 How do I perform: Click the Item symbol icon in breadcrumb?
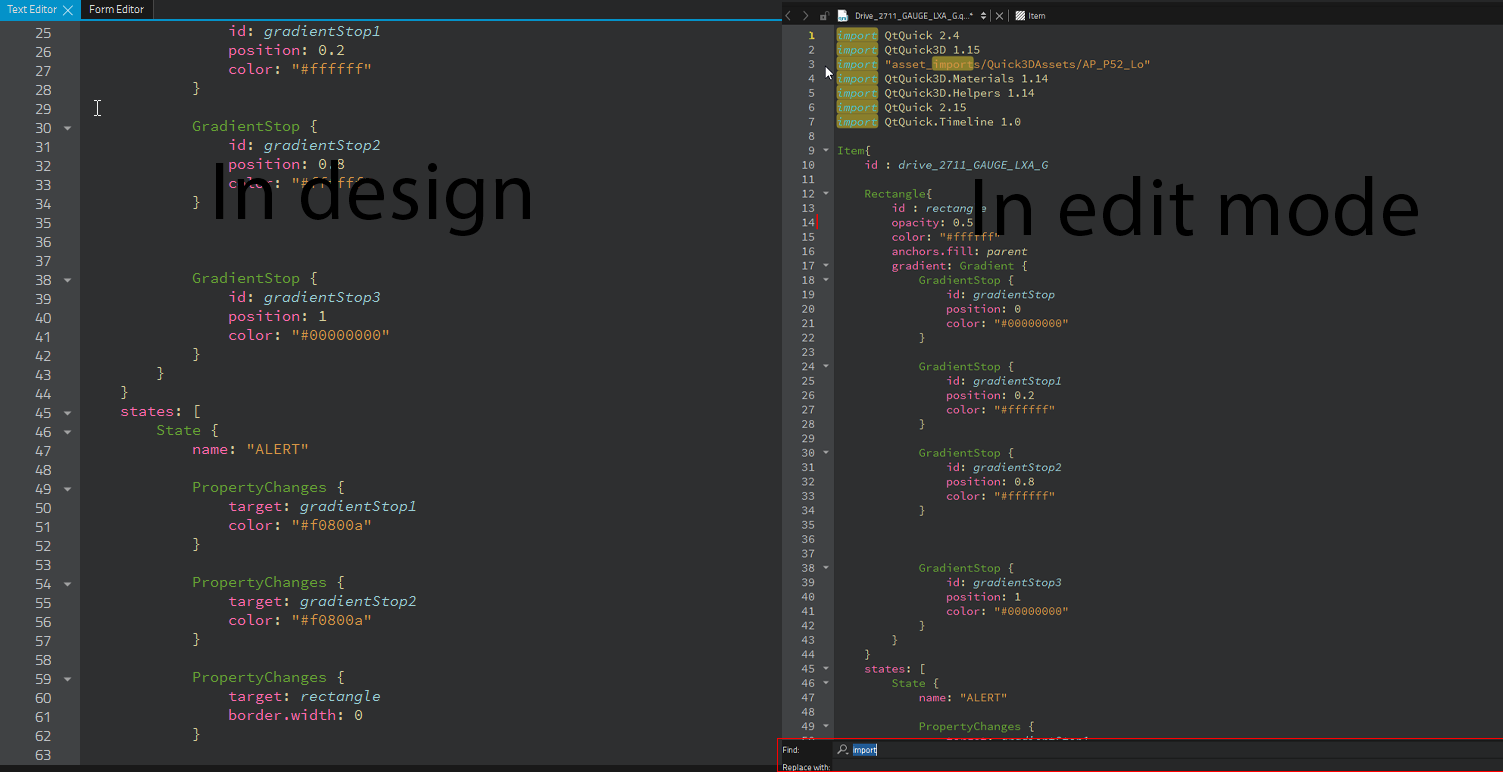(1019, 16)
